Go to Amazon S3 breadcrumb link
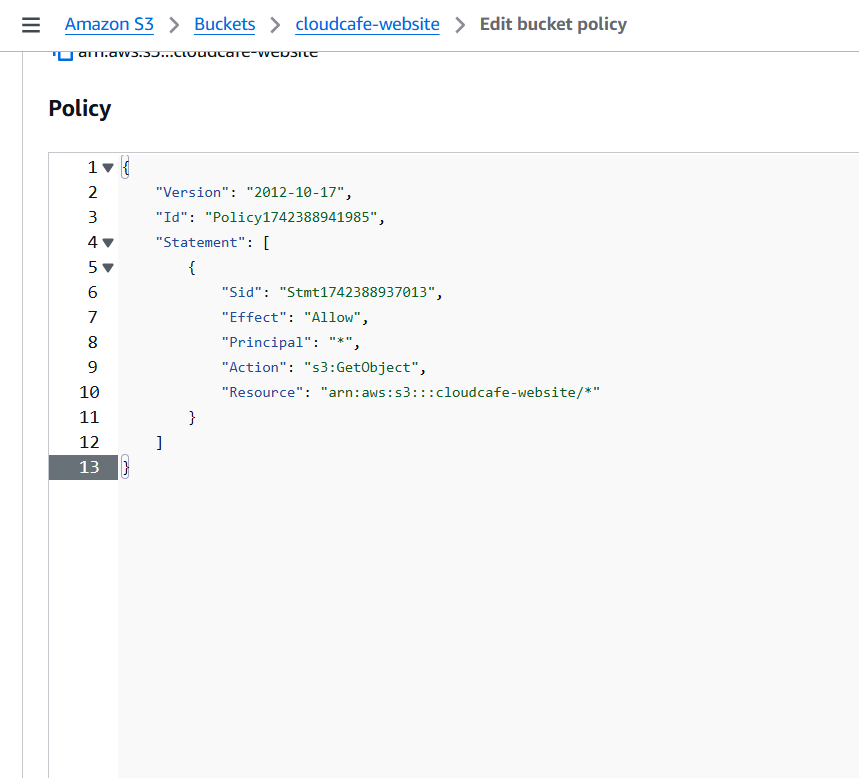Screen dimensions: 859x778 [109, 24]
